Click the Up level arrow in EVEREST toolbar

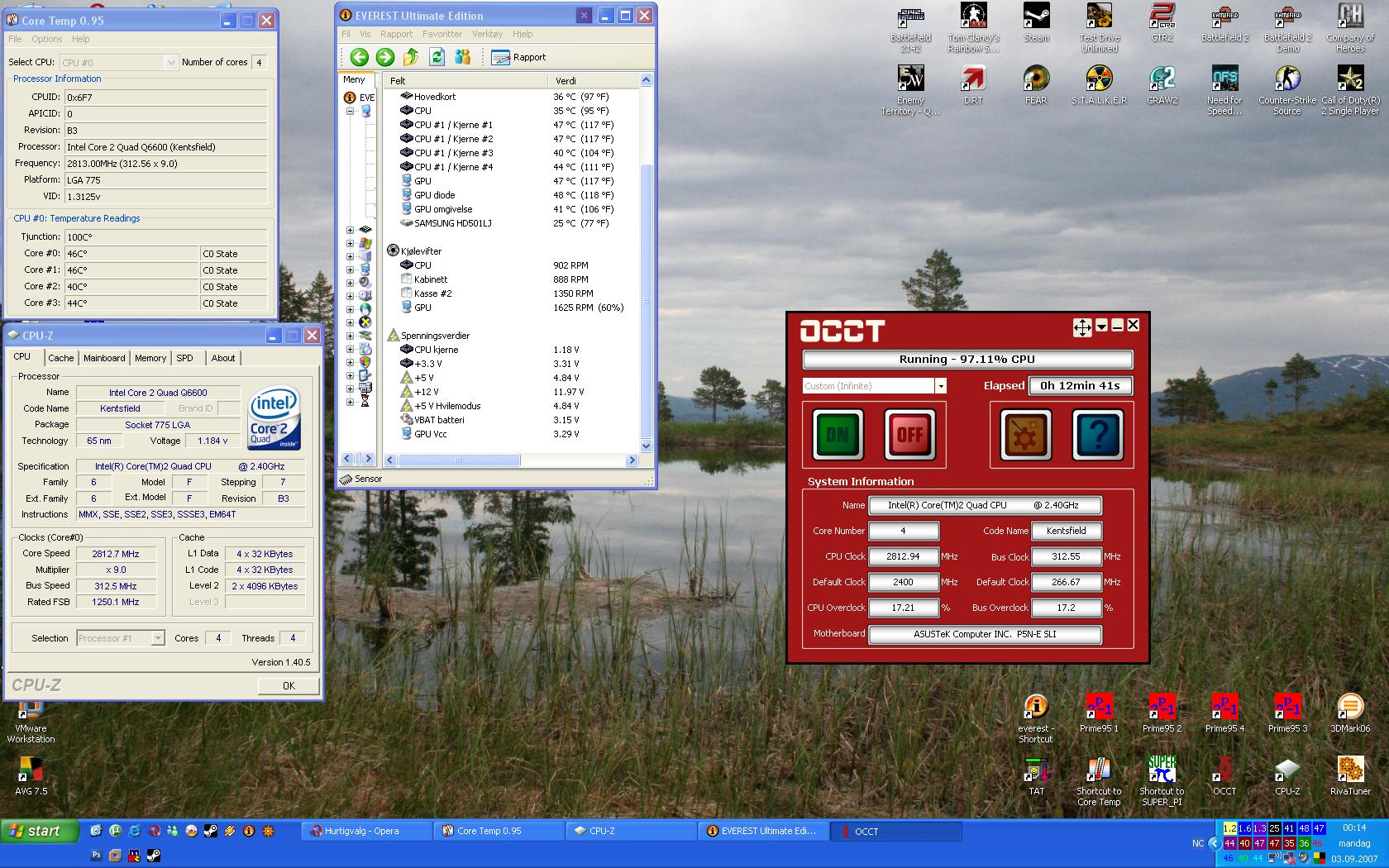tap(411, 57)
